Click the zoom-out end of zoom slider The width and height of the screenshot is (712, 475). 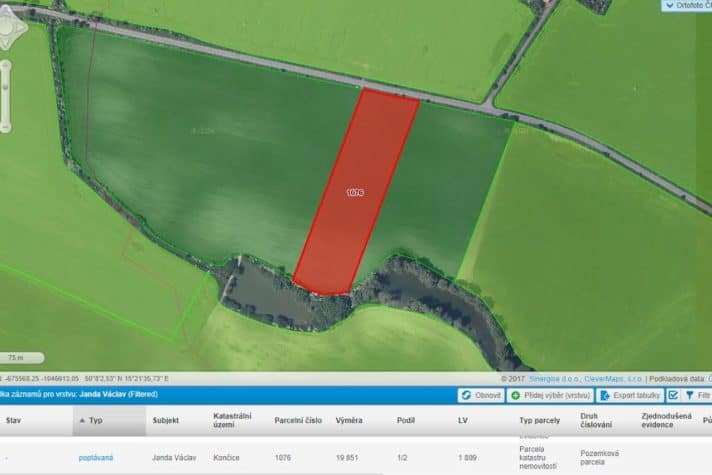[6, 126]
